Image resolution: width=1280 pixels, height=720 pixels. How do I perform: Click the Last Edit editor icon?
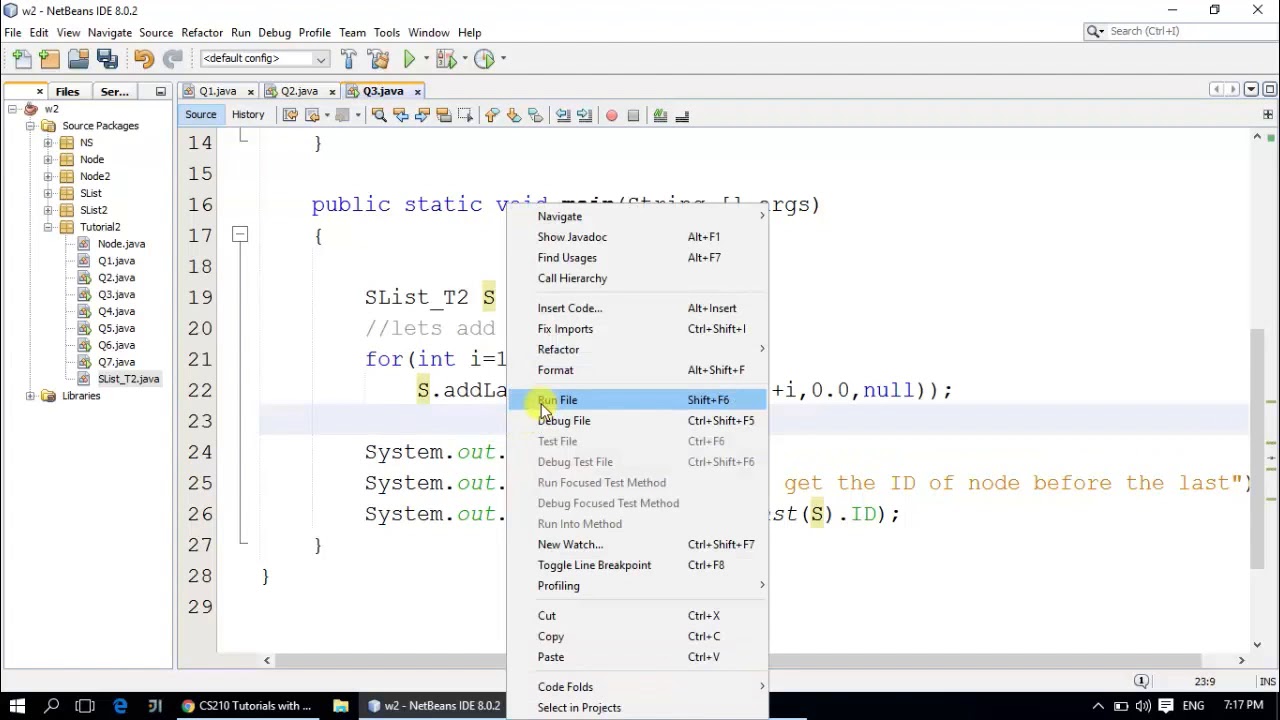pos(290,115)
